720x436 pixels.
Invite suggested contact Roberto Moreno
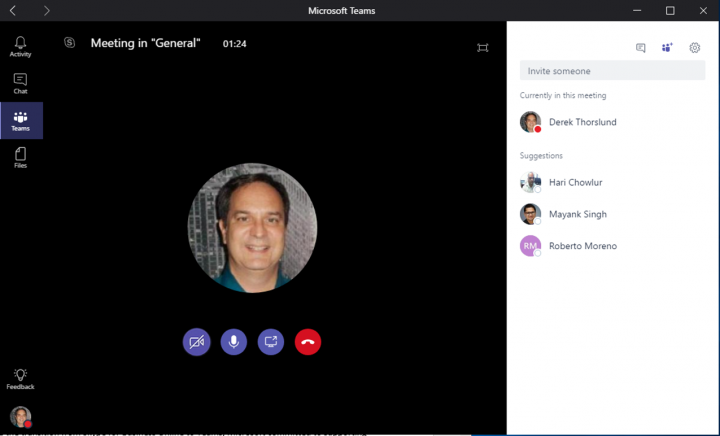coord(582,246)
